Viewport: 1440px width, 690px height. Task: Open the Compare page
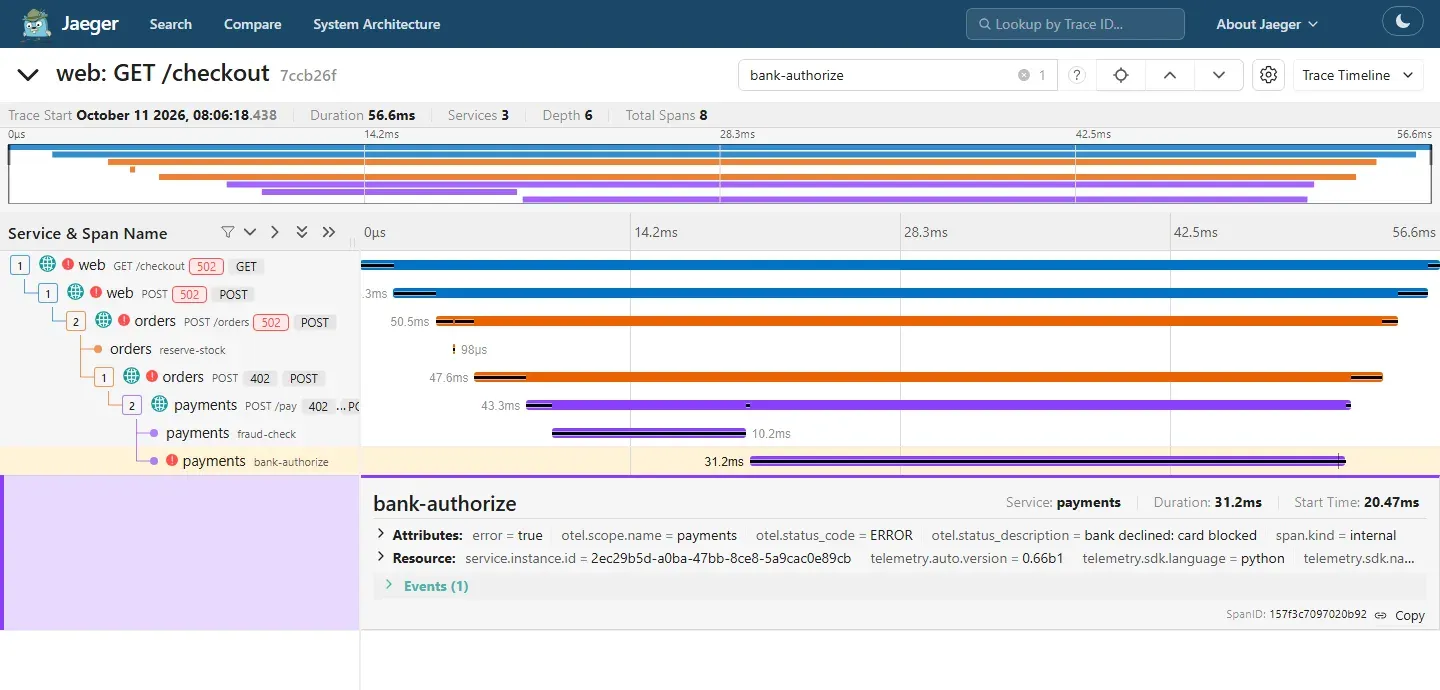click(252, 24)
